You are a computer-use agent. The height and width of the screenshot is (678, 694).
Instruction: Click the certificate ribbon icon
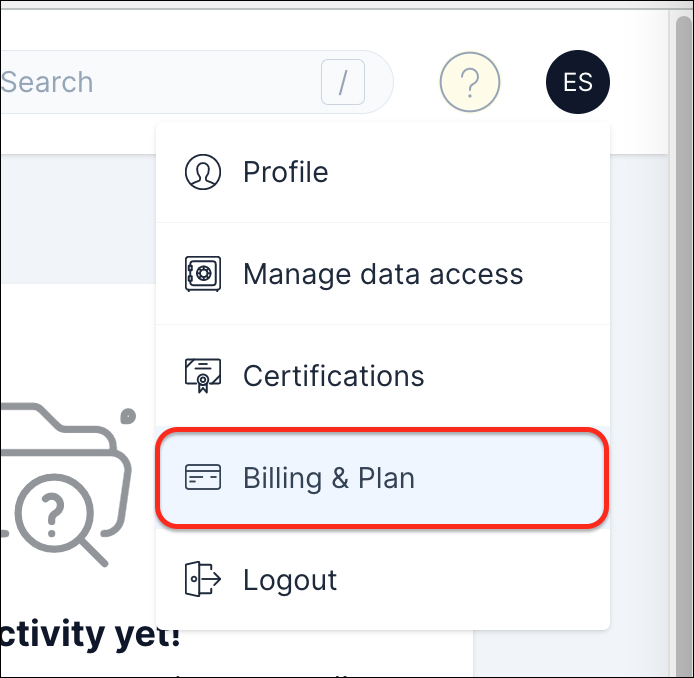click(x=203, y=377)
